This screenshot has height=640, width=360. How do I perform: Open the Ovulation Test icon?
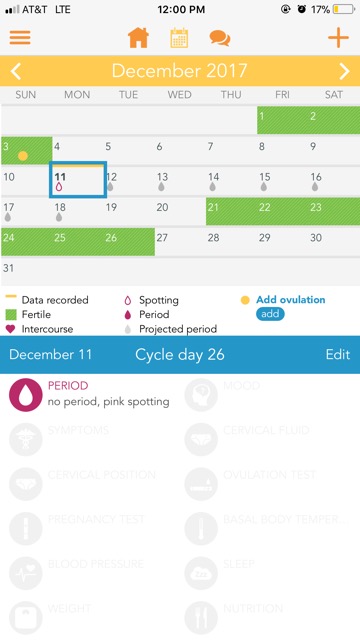click(201, 484)
